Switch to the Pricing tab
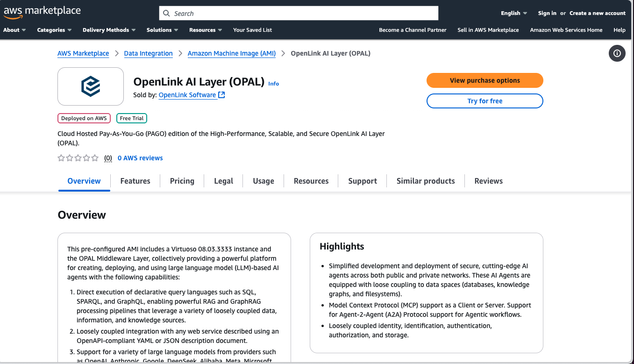This screenshot has height=364, width=634. coord(182,181)
